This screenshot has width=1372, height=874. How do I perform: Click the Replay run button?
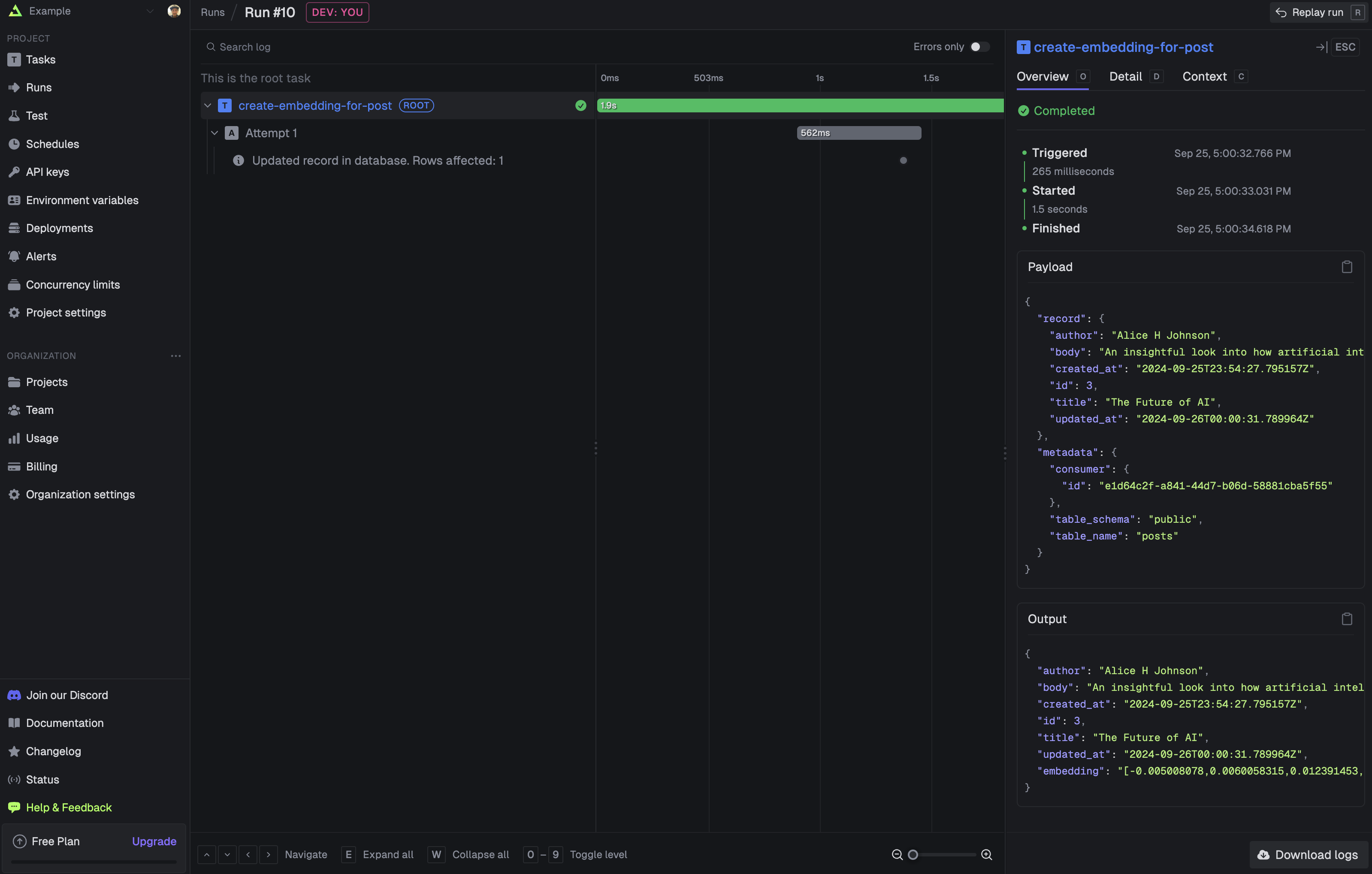pos(1317,12)
